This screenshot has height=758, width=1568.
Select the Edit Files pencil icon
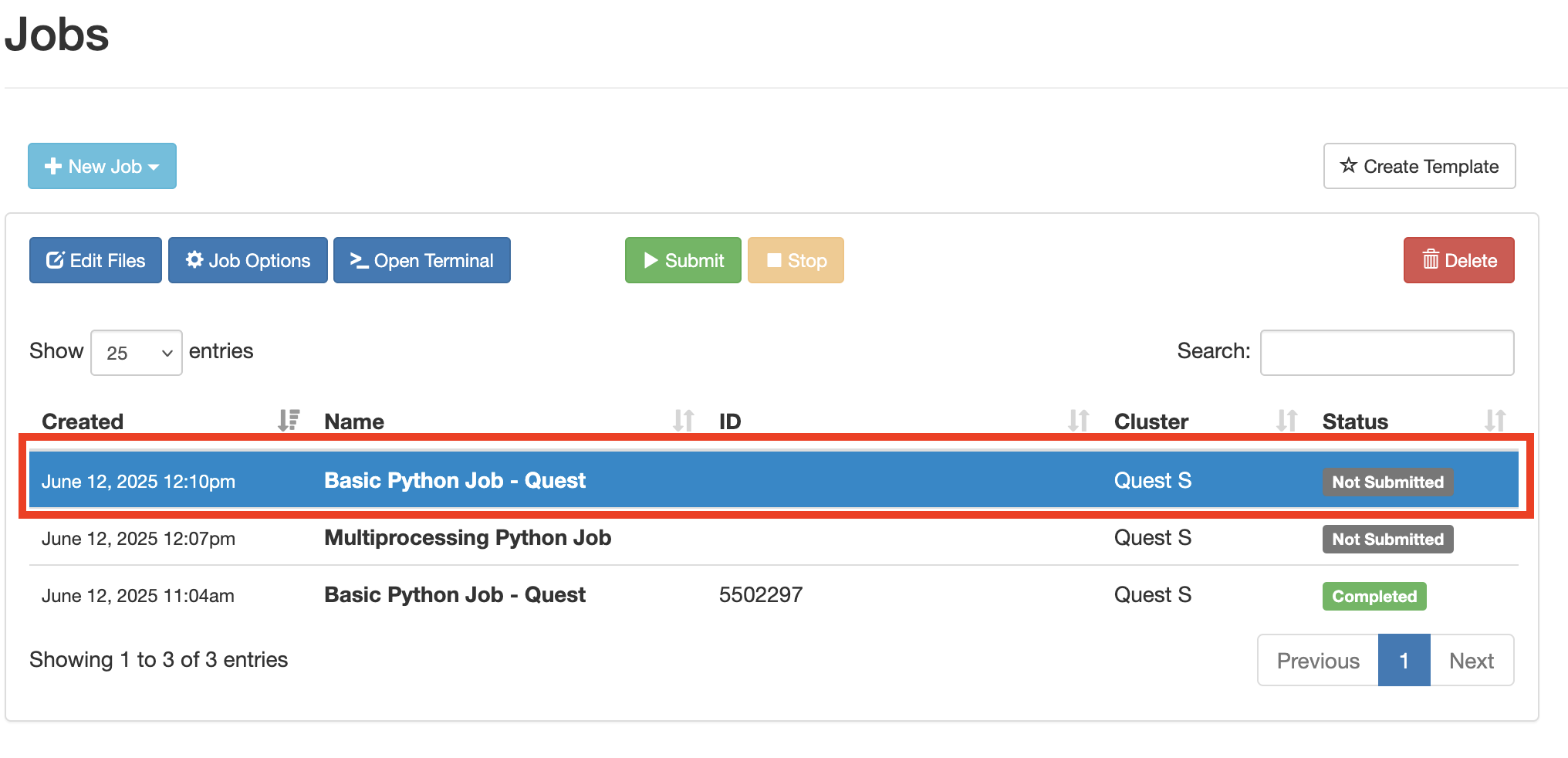coord(54,260)
